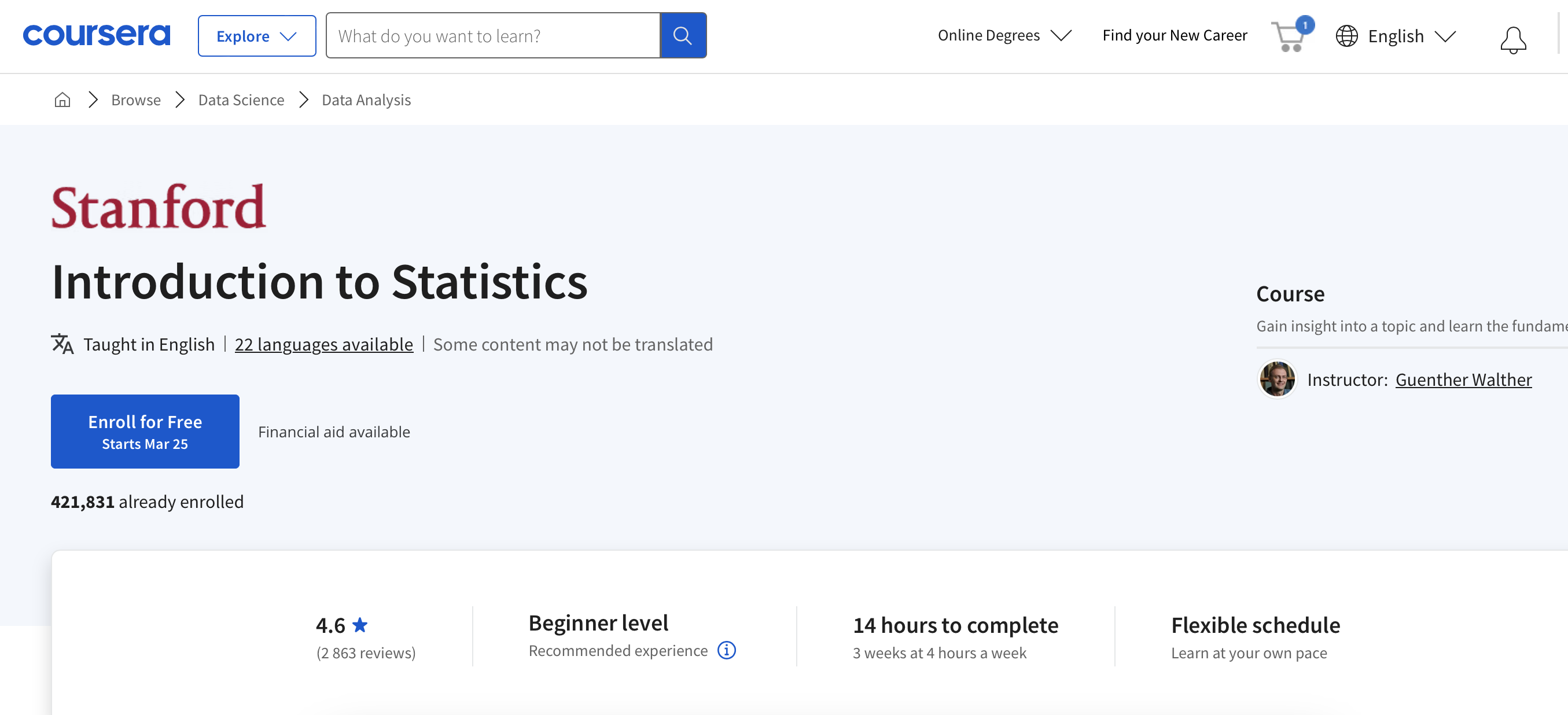Open the info tooltip for Recommended experience
The width and height of the screenshot is (1568, 715).
click(x=726, y=650)
